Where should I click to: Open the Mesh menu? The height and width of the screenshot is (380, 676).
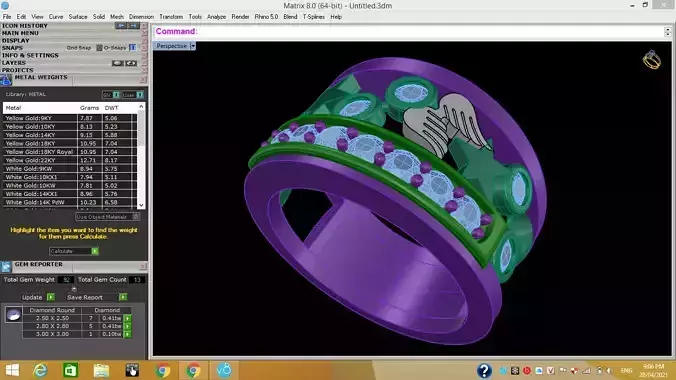pos(117,17)
